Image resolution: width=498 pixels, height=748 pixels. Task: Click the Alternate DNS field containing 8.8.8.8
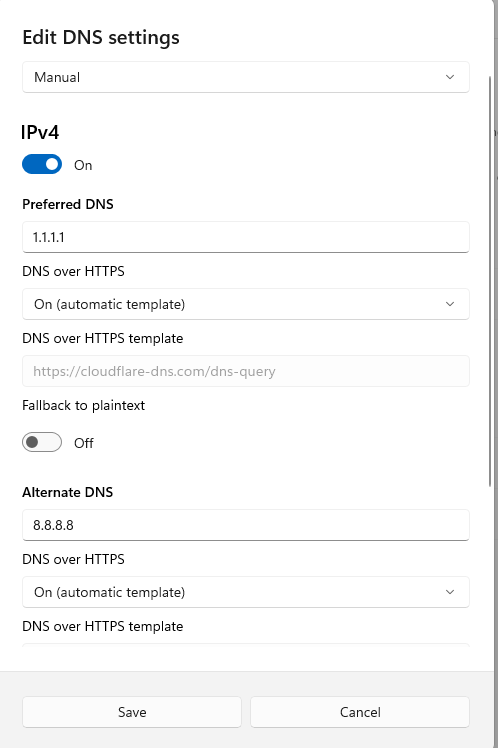(246, 525)
